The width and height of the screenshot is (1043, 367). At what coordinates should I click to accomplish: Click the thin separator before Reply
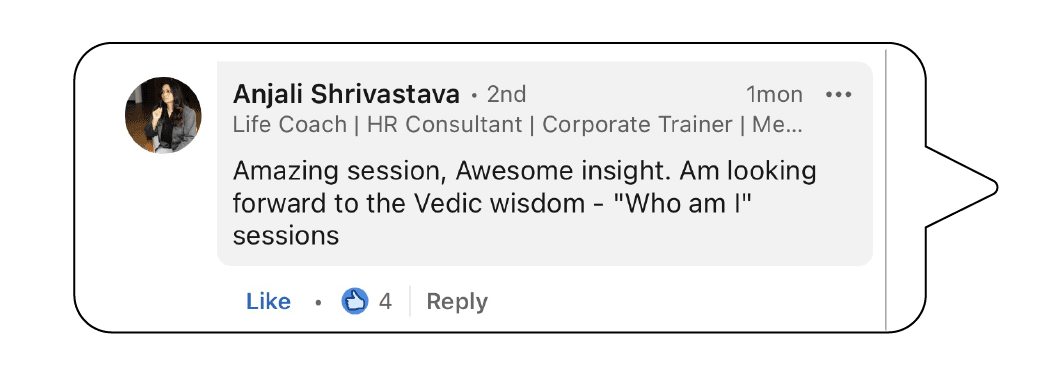pos(409,301)
